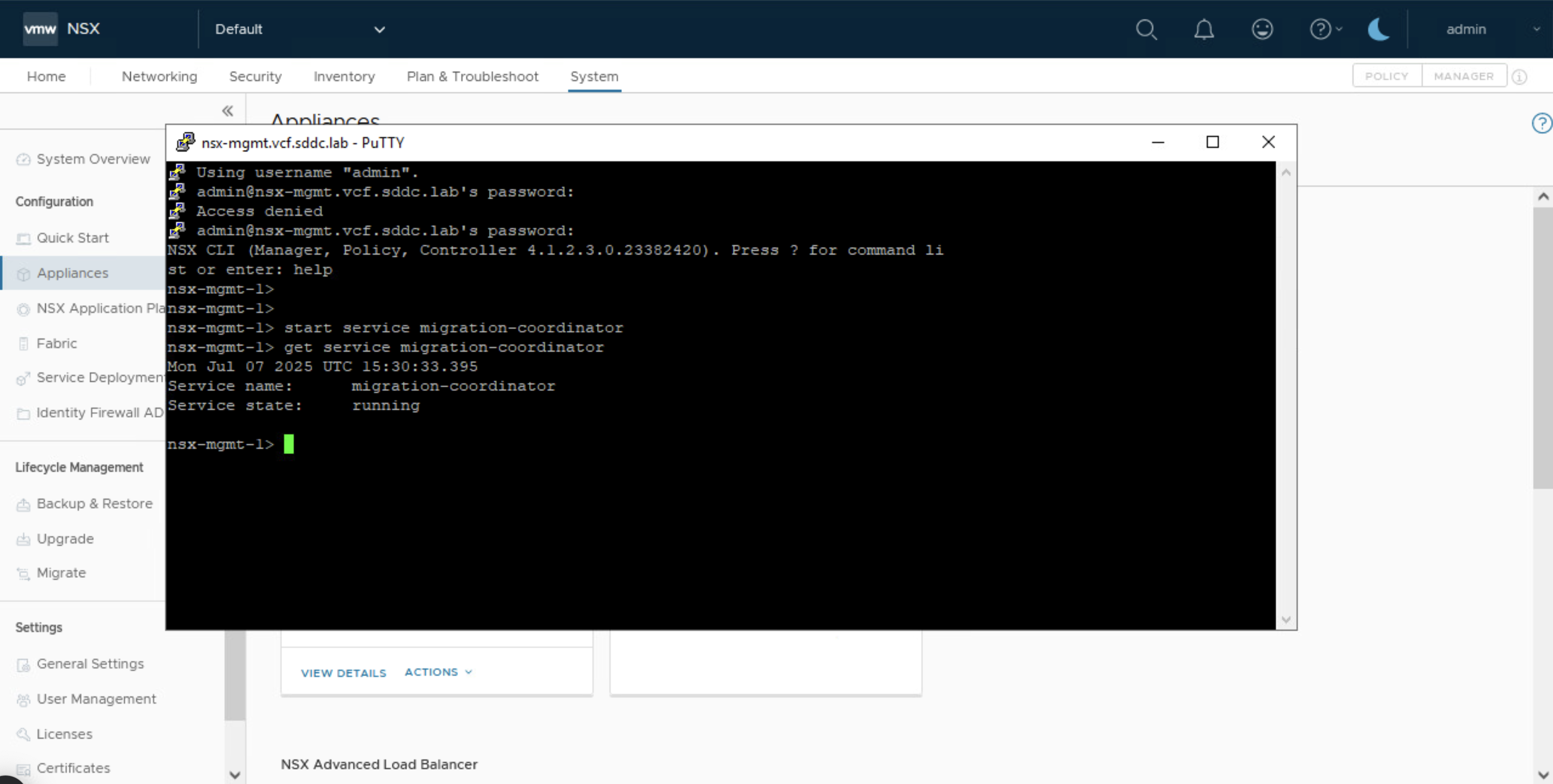The image size is (1553, 784).
Task: Open User Management settings
Action: [96, 699]
